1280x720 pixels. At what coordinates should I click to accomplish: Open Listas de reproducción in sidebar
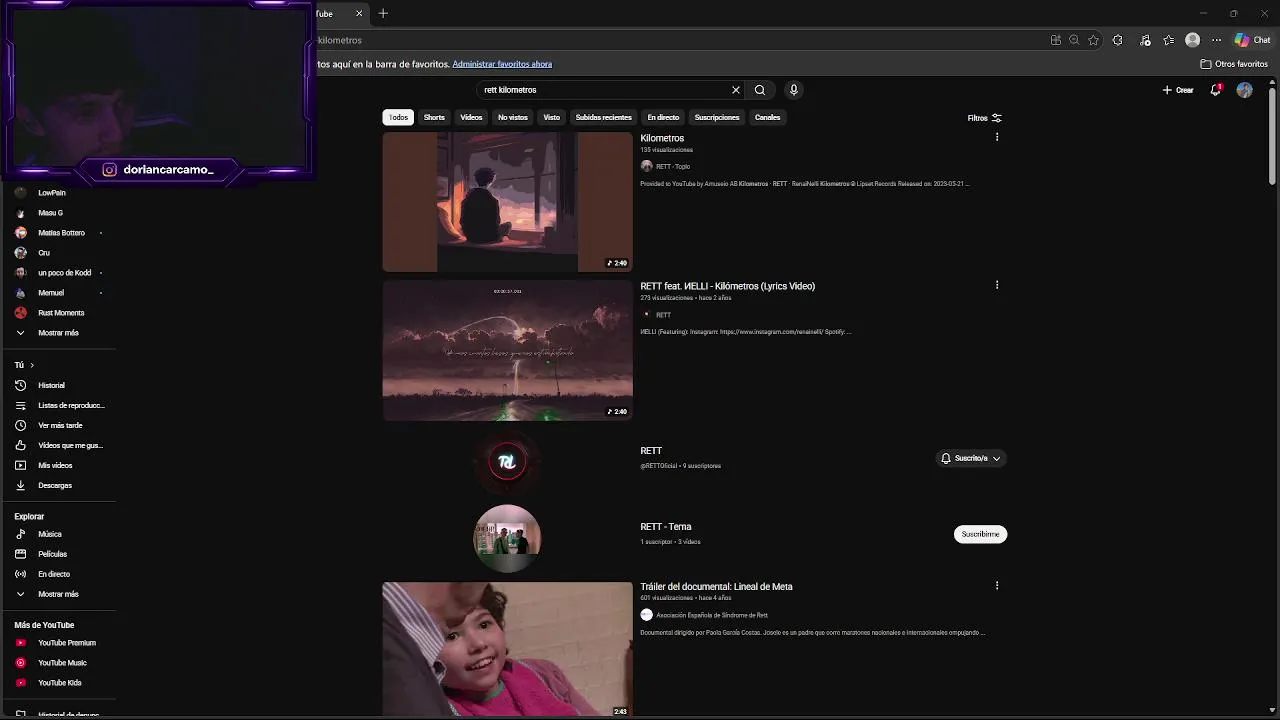58,405
